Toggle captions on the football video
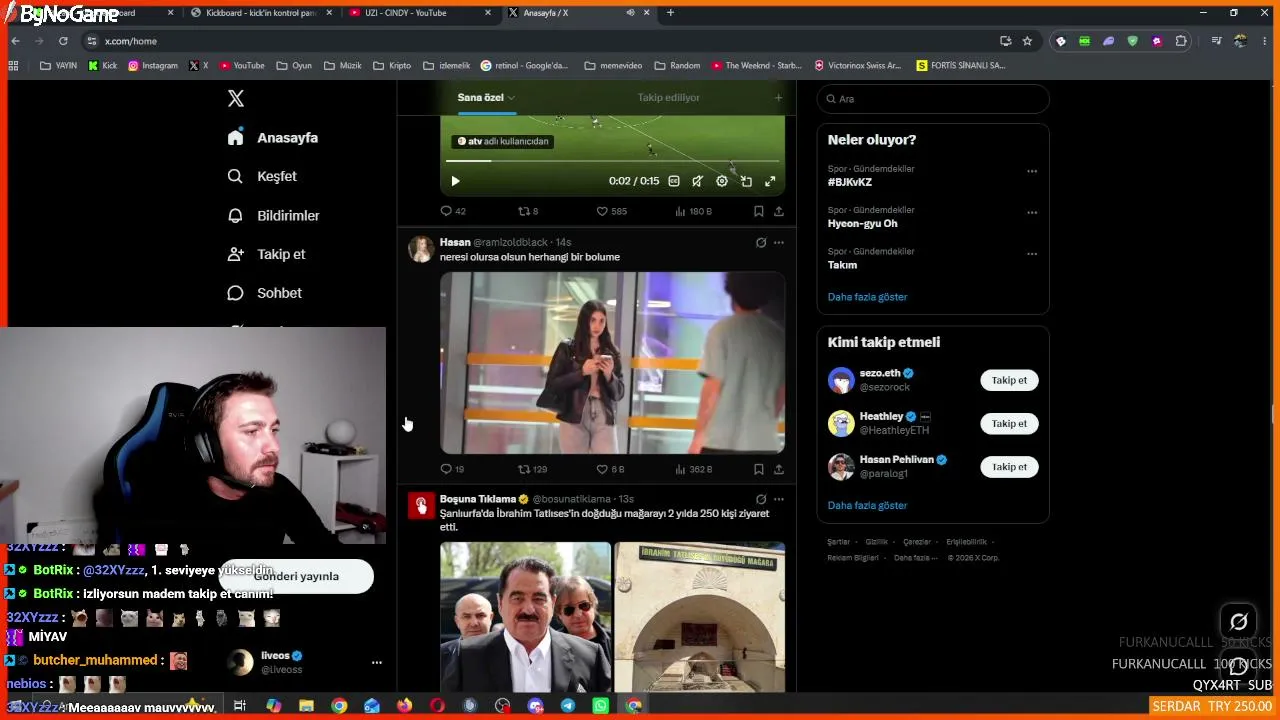Viewport: 1280px width, 720px height. (674, 181)
